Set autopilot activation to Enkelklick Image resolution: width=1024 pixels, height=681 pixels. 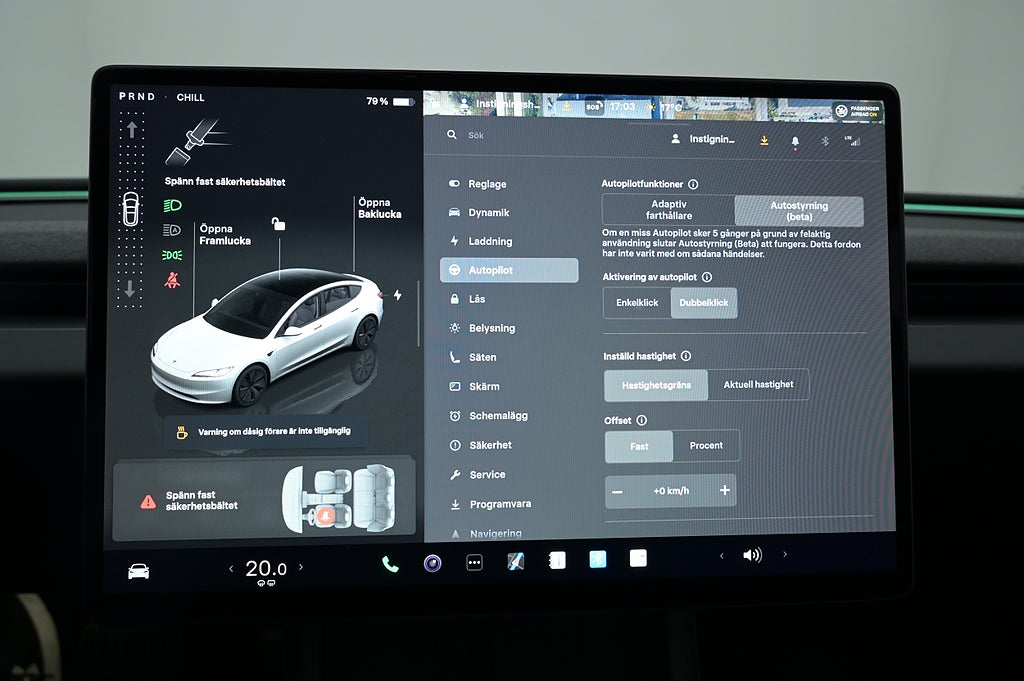pyautogui.click(x=637, y=303)
